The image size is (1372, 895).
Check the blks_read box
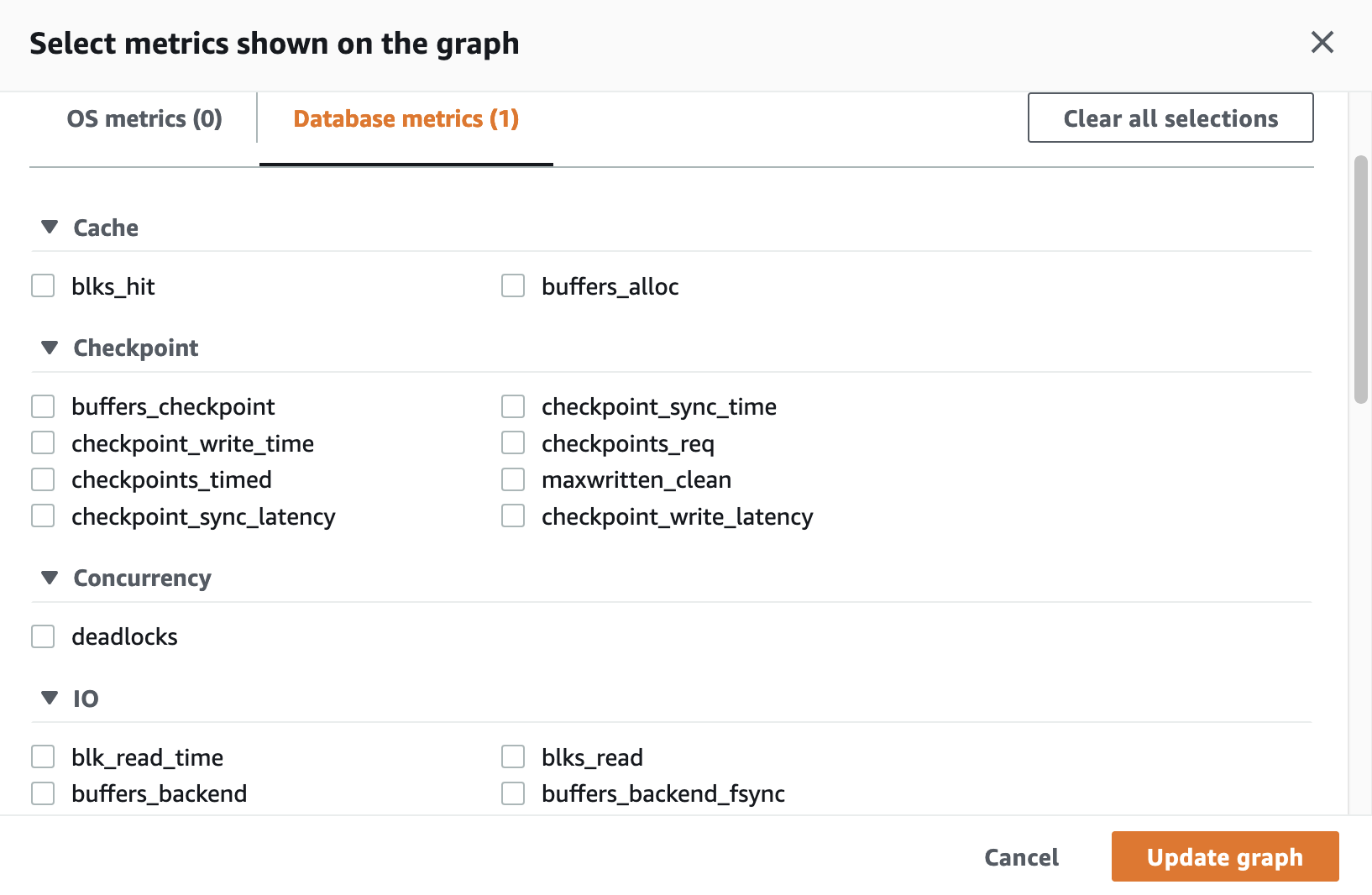[513, 756]
